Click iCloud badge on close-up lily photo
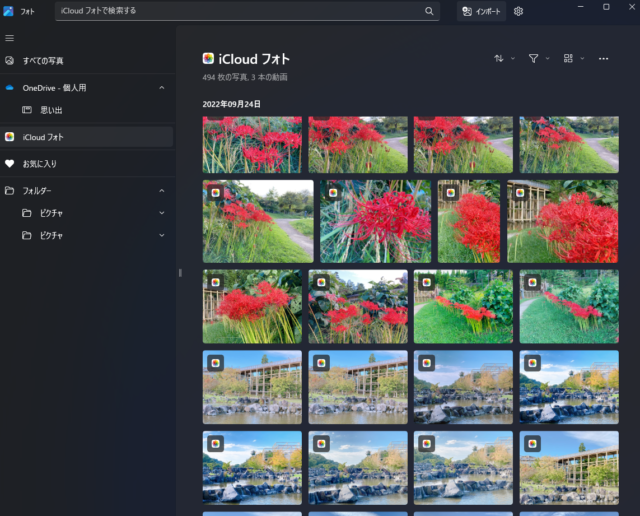 pos(333,193)
